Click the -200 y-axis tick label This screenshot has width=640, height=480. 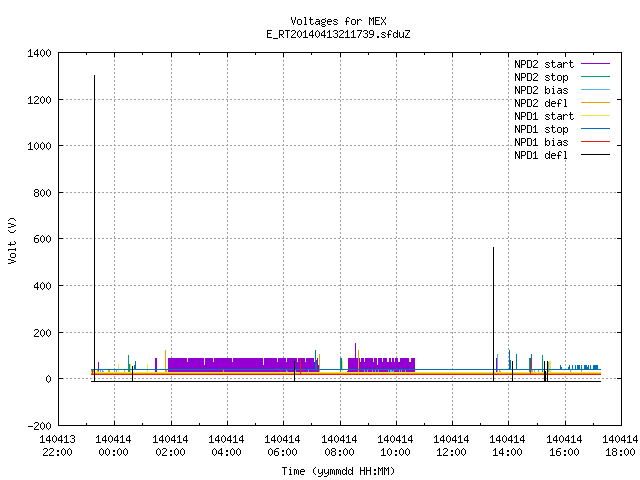pyautogui.click(x=39, y=426)
